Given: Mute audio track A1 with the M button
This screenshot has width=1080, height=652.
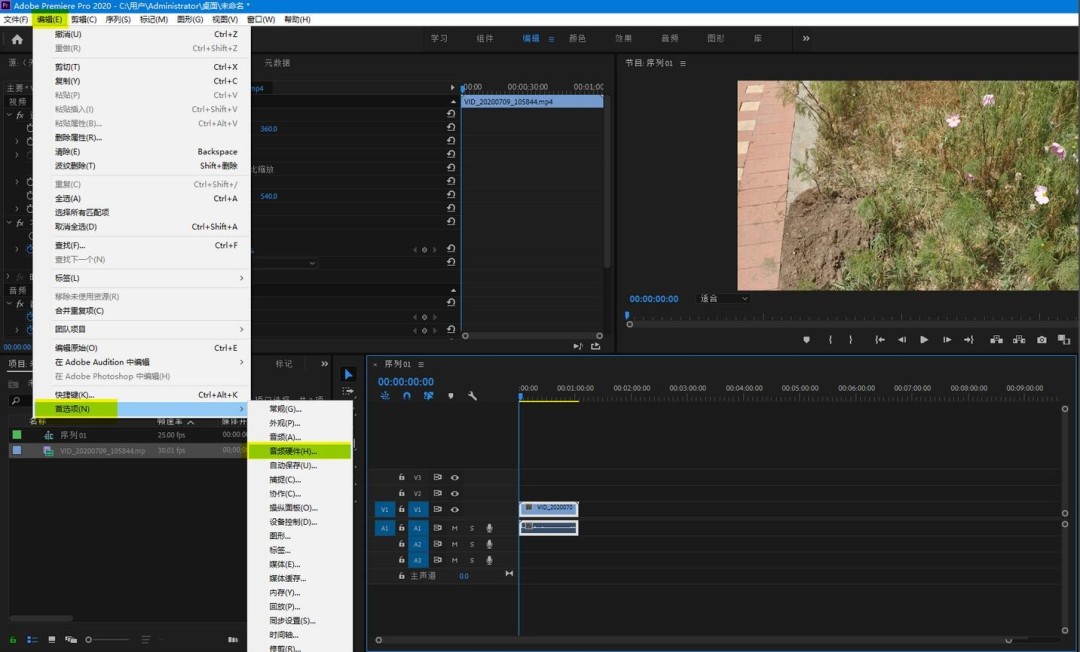Looking at the screenshot, I should click(x=454, y=528).
